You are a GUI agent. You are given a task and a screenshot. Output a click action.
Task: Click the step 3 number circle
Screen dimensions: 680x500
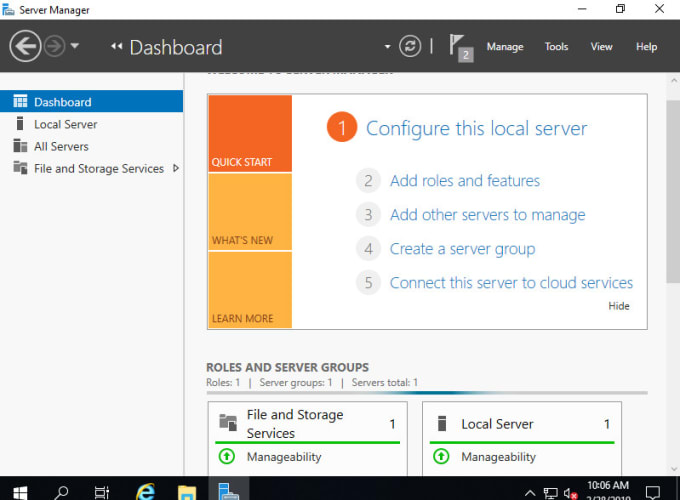(368, 215)
